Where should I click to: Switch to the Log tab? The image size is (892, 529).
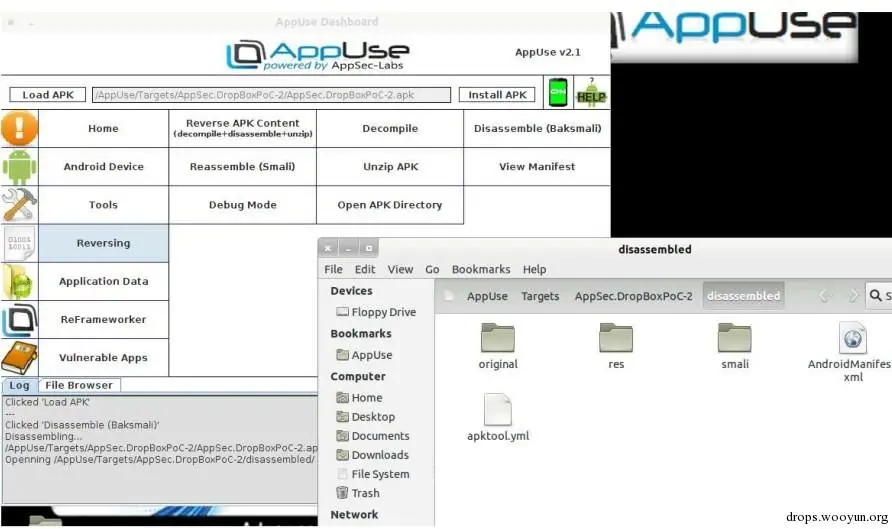19,385
